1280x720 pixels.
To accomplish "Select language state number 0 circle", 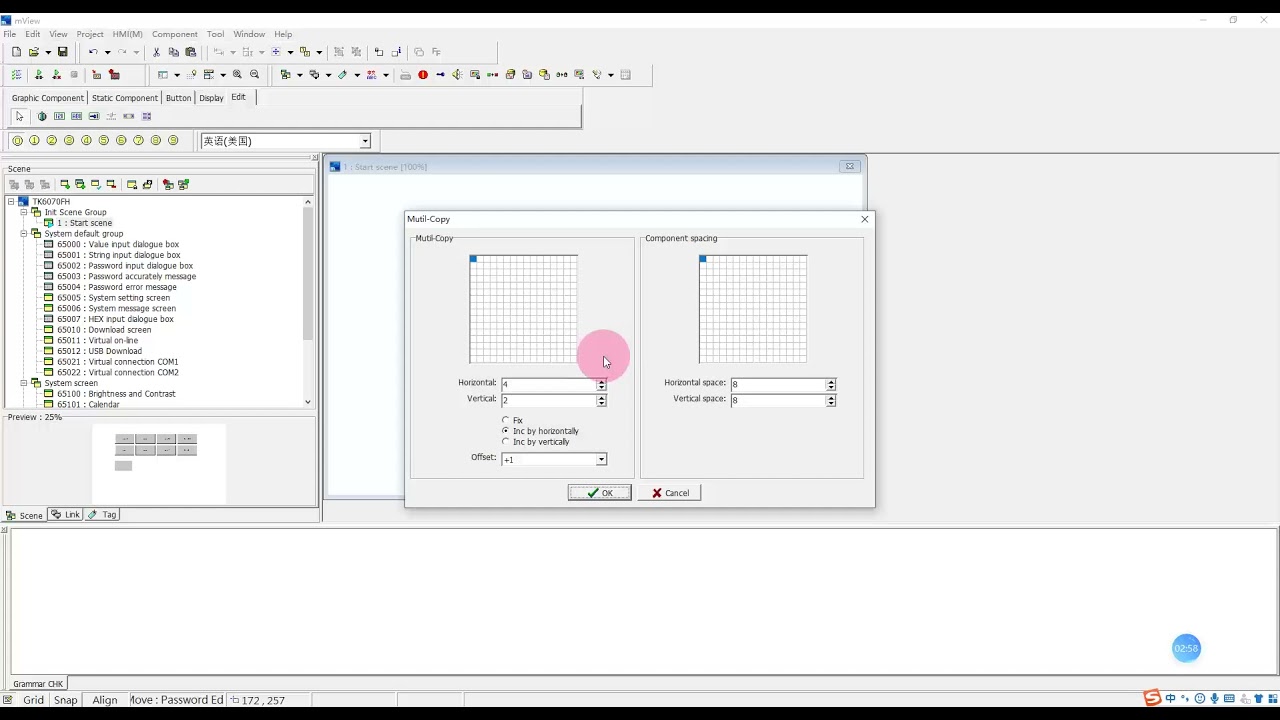I will coord(17,141).
